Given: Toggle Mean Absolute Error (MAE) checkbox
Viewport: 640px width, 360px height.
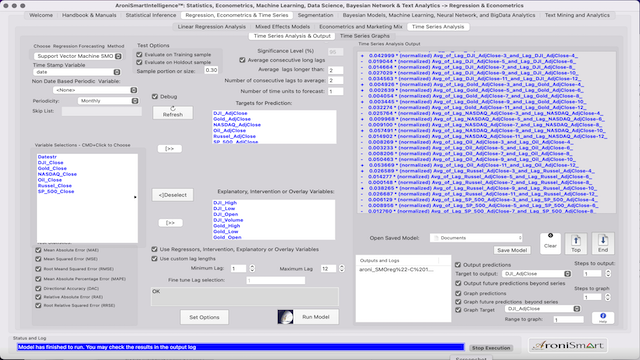Looking at the screenshot, I should [38, 250].
